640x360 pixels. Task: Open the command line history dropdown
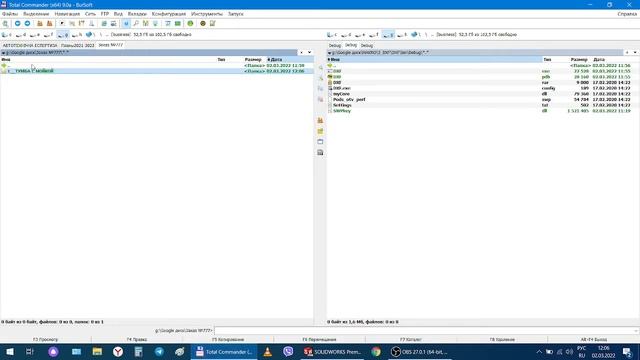click(636, 331)
